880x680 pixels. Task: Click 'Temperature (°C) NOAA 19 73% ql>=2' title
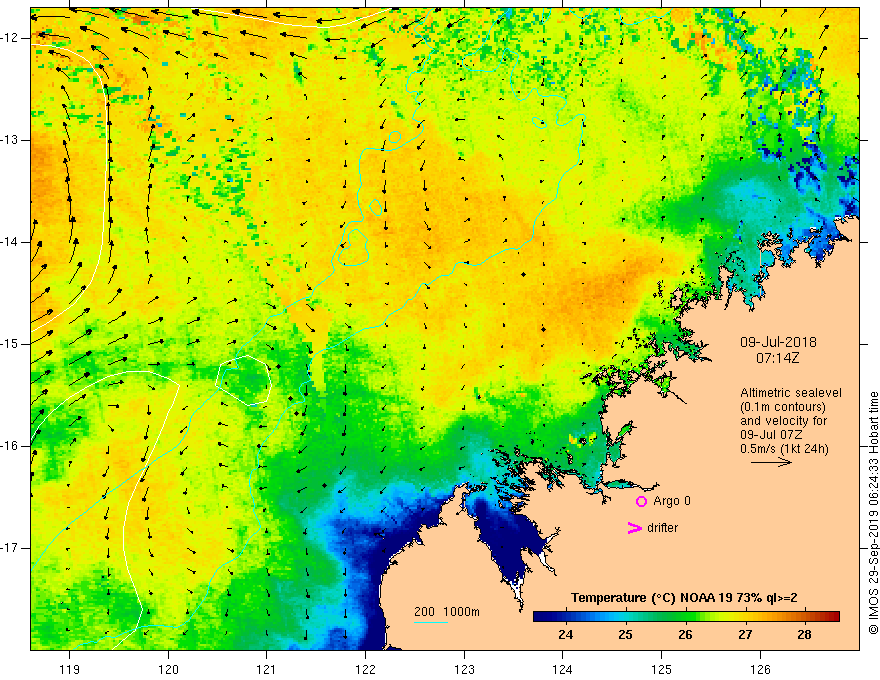point(684,598)
